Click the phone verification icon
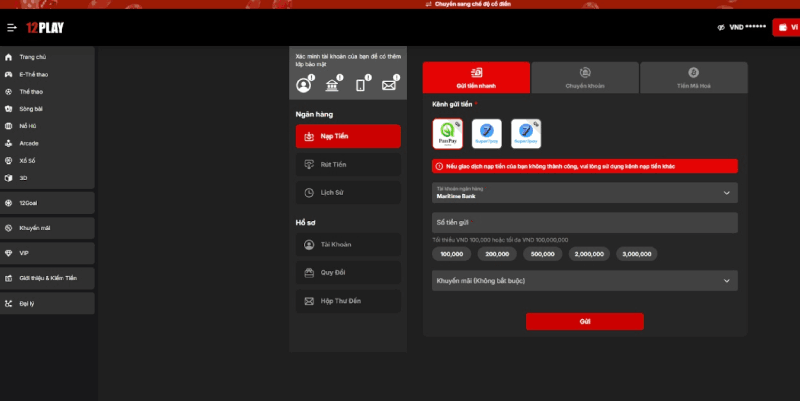 pyautogui.click(x=361, y=85)
